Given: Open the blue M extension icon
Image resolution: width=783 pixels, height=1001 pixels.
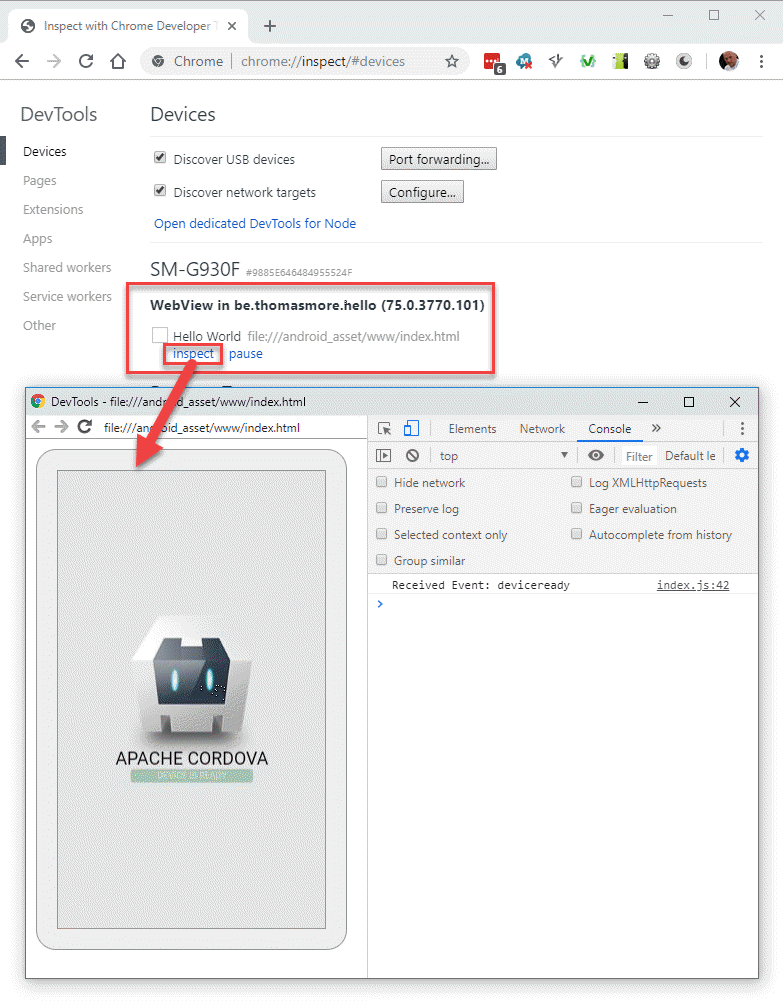Looking at the screenshot, I should pos(524,61).
